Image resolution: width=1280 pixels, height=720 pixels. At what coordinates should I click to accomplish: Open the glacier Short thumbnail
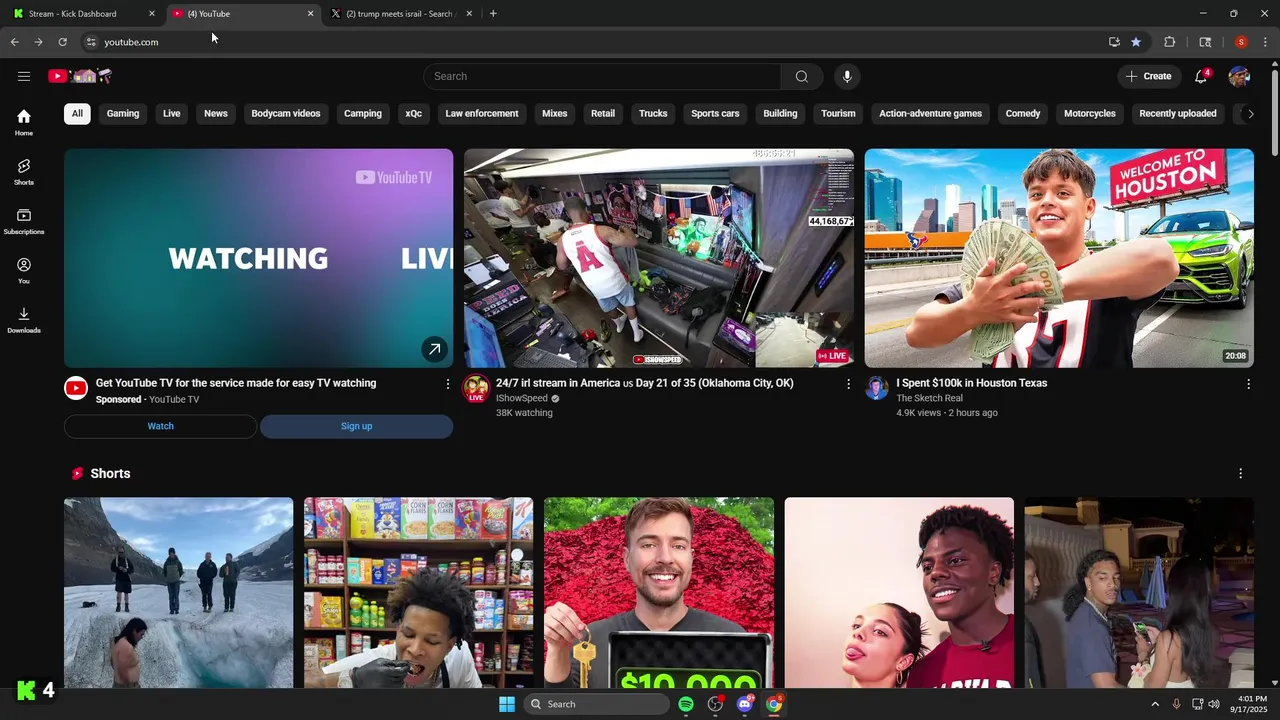(179, 593)
